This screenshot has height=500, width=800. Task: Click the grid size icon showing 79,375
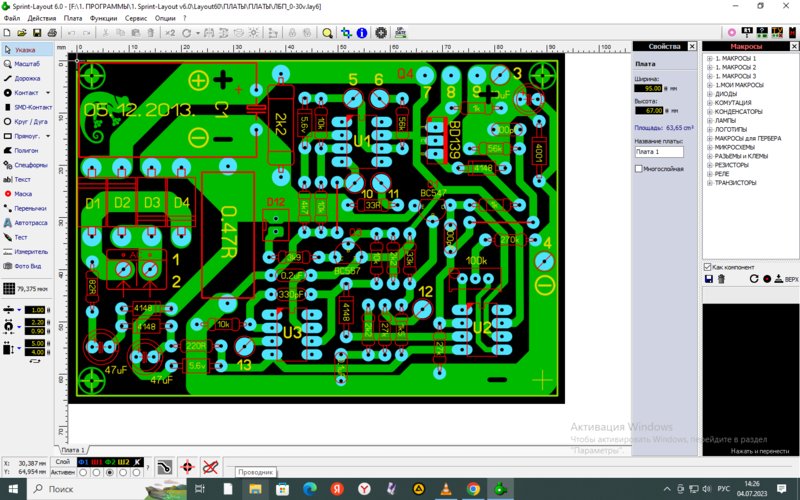[9, 289]
